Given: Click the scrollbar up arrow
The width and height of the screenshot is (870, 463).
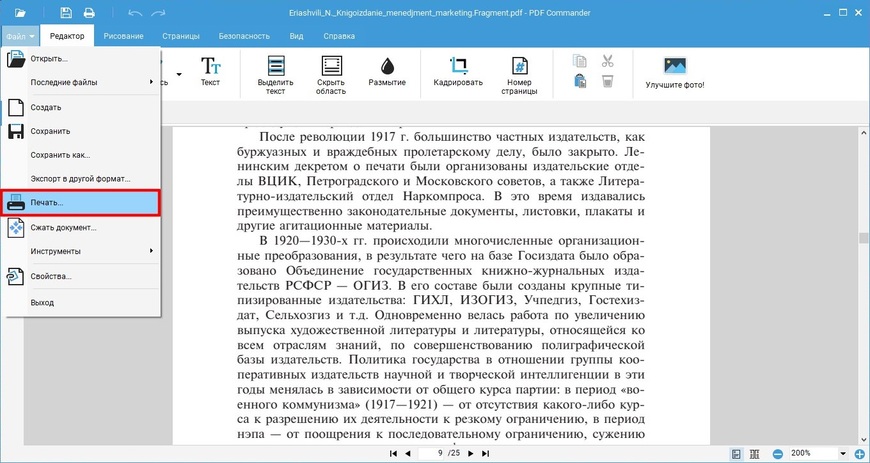Looking at the screenshot, I should tap(863, 133).
